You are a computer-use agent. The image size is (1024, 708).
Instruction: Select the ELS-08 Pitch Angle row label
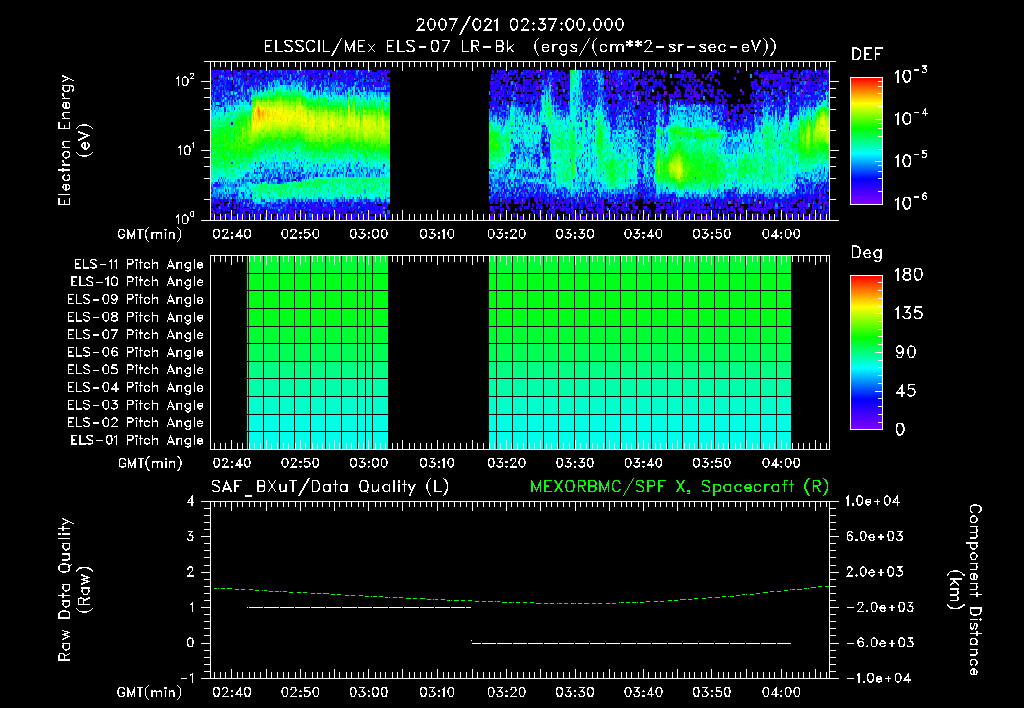point(136,317)
